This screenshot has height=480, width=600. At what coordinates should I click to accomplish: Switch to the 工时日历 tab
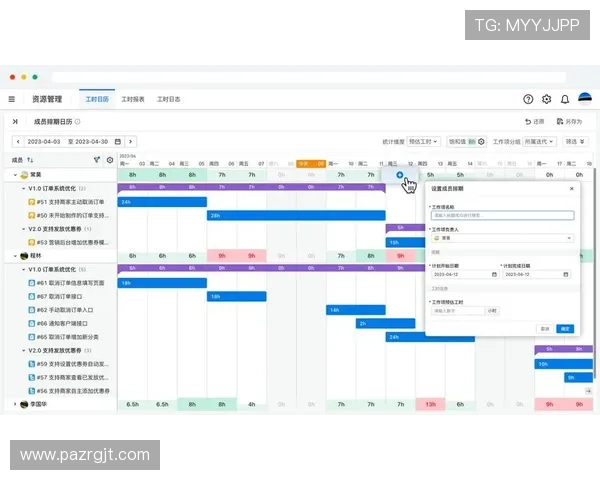pos(97,99)
